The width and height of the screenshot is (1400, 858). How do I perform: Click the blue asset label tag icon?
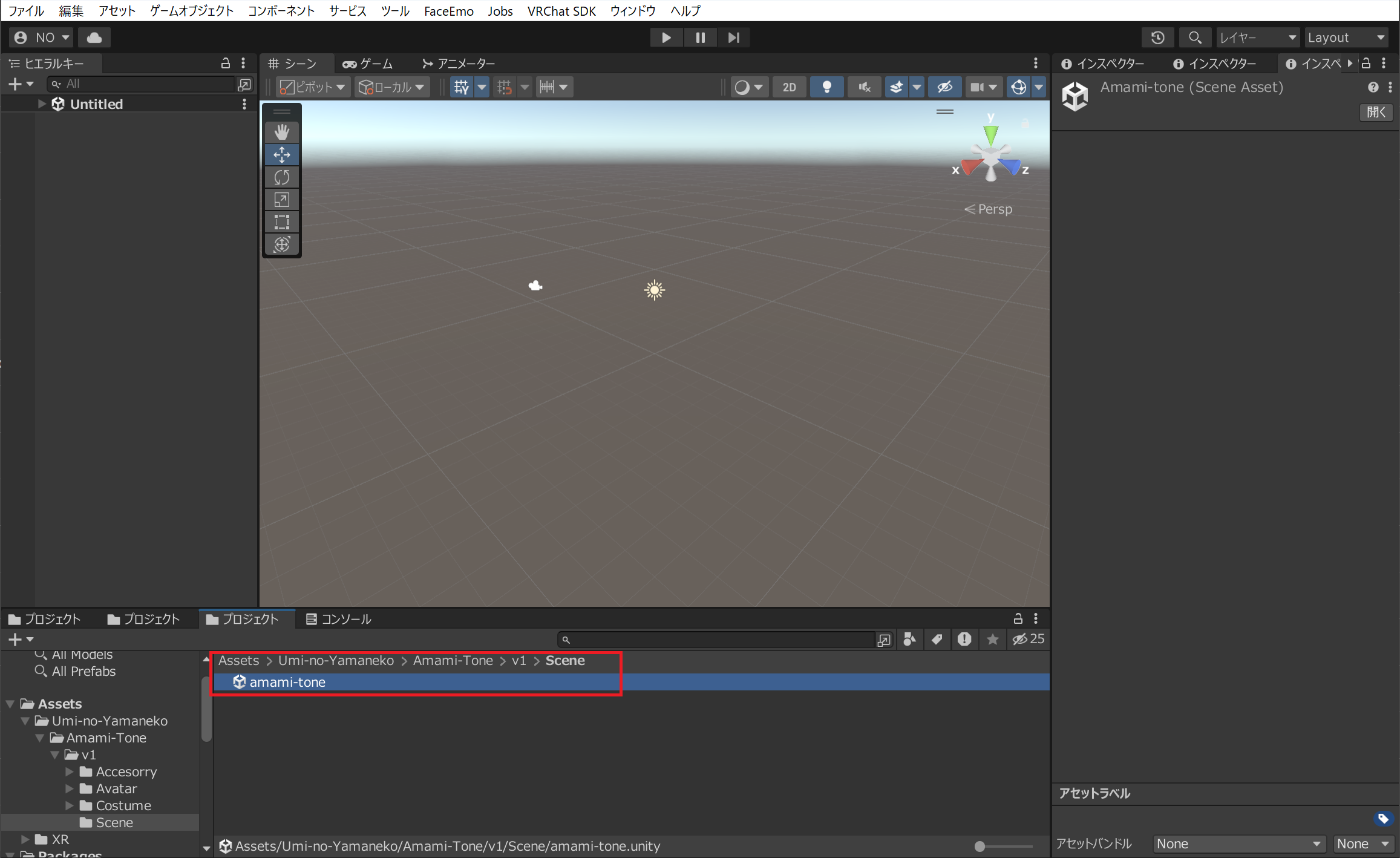1383,819
